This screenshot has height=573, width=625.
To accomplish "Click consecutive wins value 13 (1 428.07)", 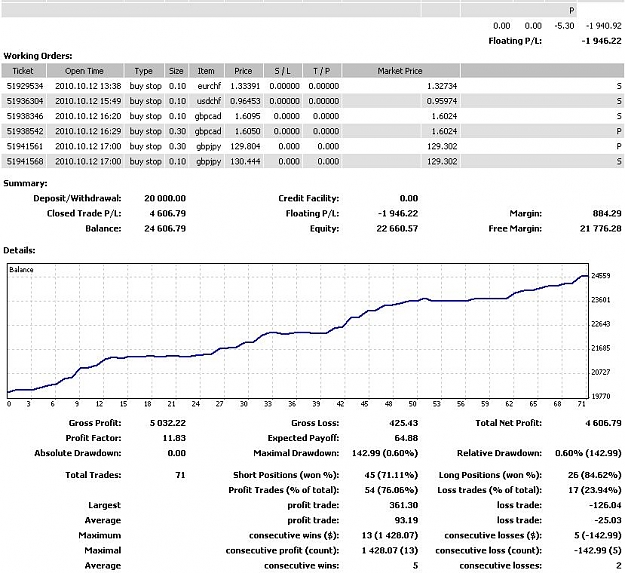I will [x=389, y=536].
